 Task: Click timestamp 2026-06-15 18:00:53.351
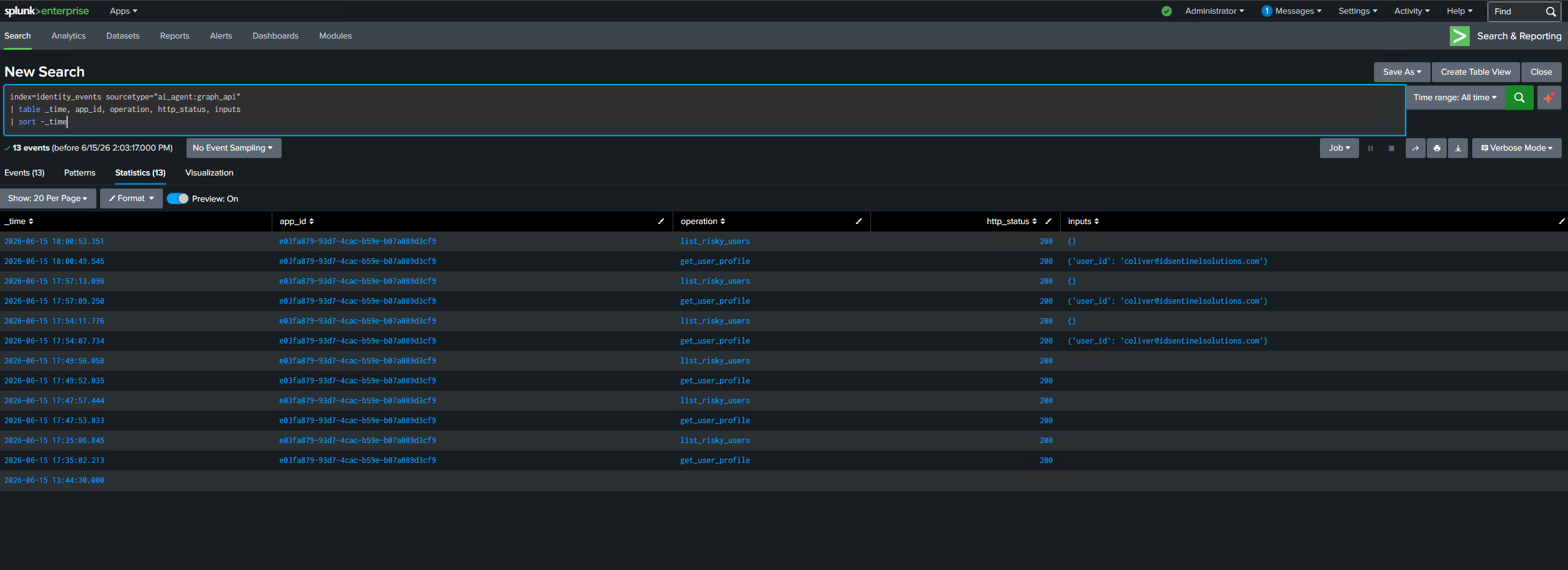(54, 241)
